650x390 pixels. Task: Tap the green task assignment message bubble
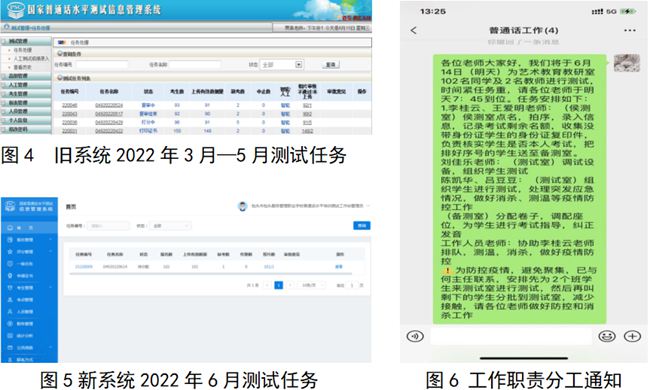coord(519,189)
